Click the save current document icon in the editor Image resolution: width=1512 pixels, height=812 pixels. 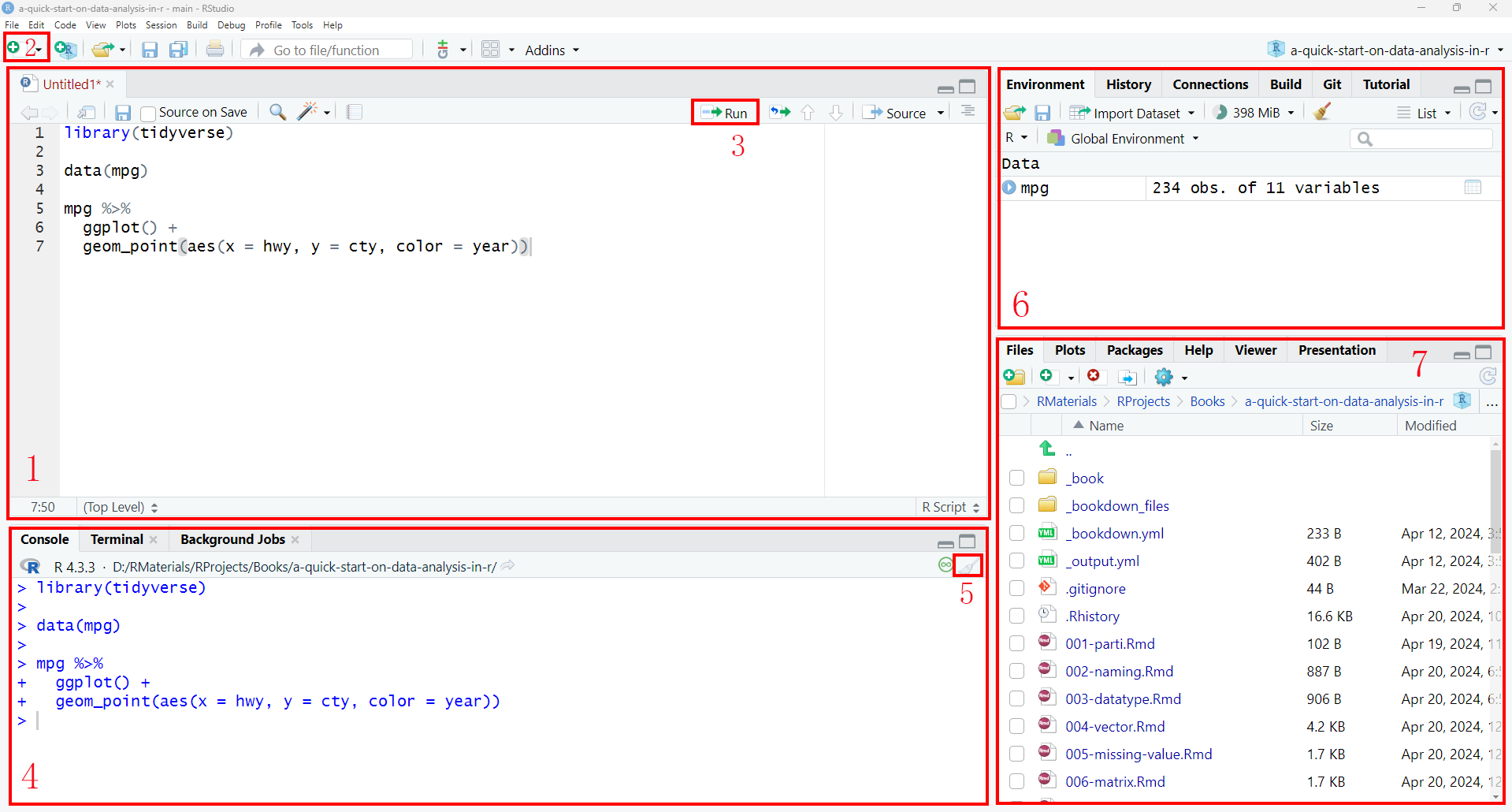[123, 113]
